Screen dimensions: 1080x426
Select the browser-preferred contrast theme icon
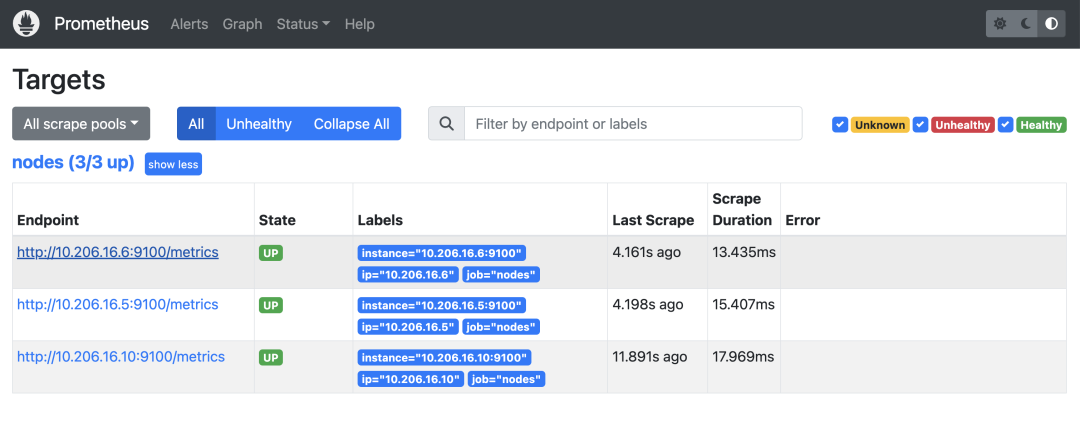(1051, 24)
